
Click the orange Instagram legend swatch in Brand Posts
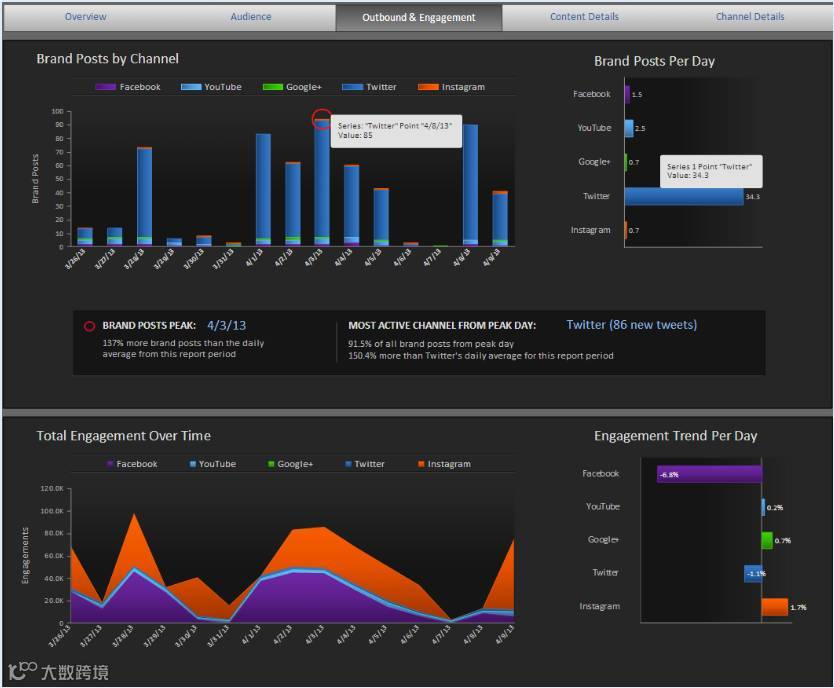pos(428,87)
